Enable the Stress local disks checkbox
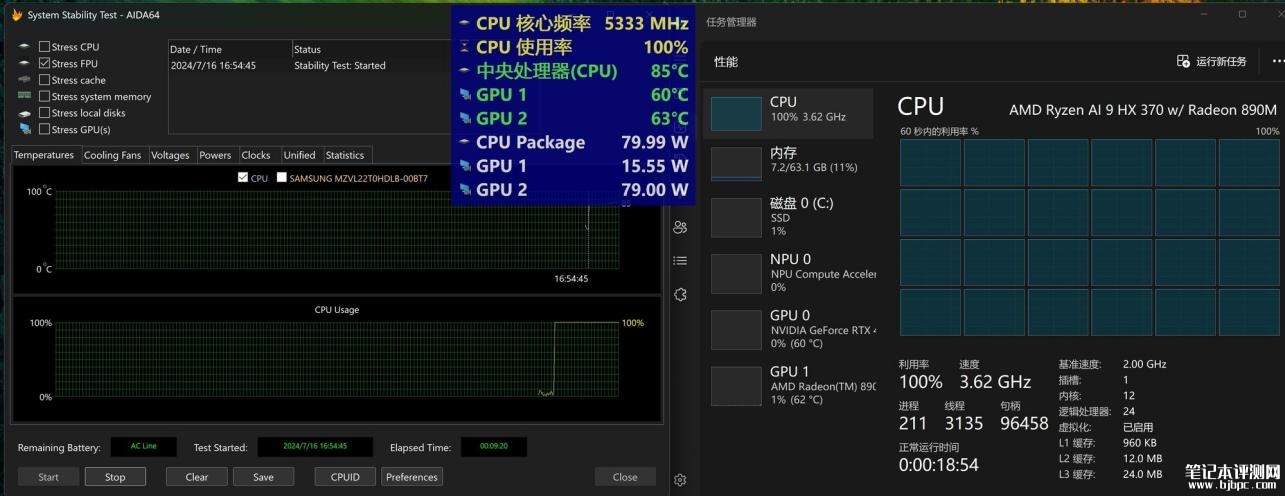The width and height of the screenshot is (1285, 496). [44, 113]
